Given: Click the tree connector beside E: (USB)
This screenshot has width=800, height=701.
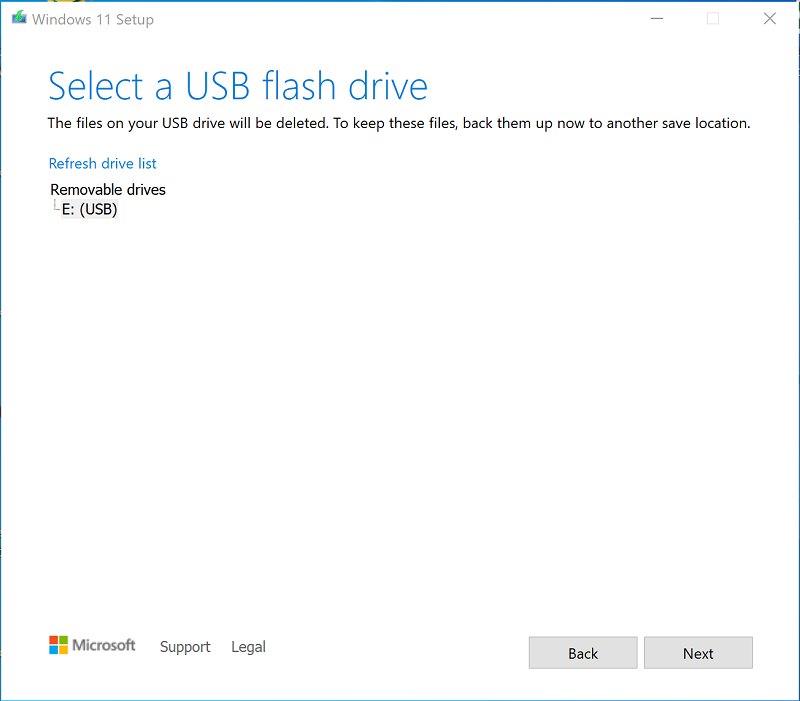Looking at the screenshot, I should [x=55, y=206].
